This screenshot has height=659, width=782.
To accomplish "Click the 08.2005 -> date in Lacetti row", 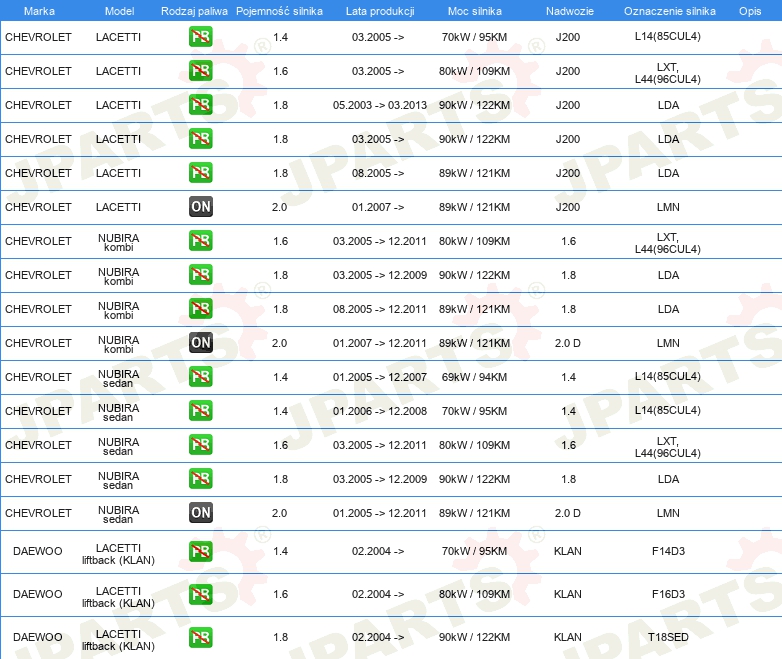I will [378, 173].
